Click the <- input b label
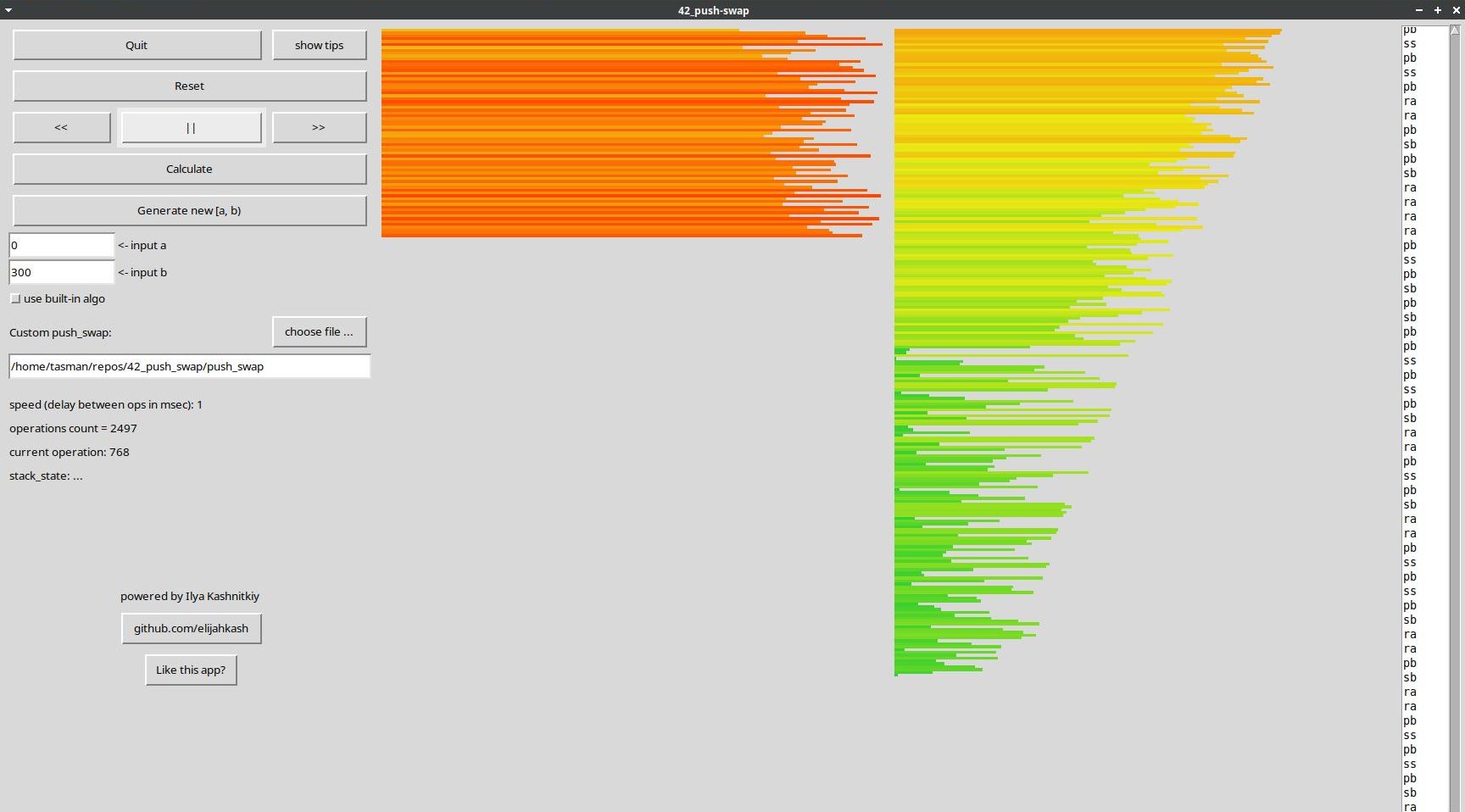The width and height of the screenshot is (1465, 812). (142, 272)
